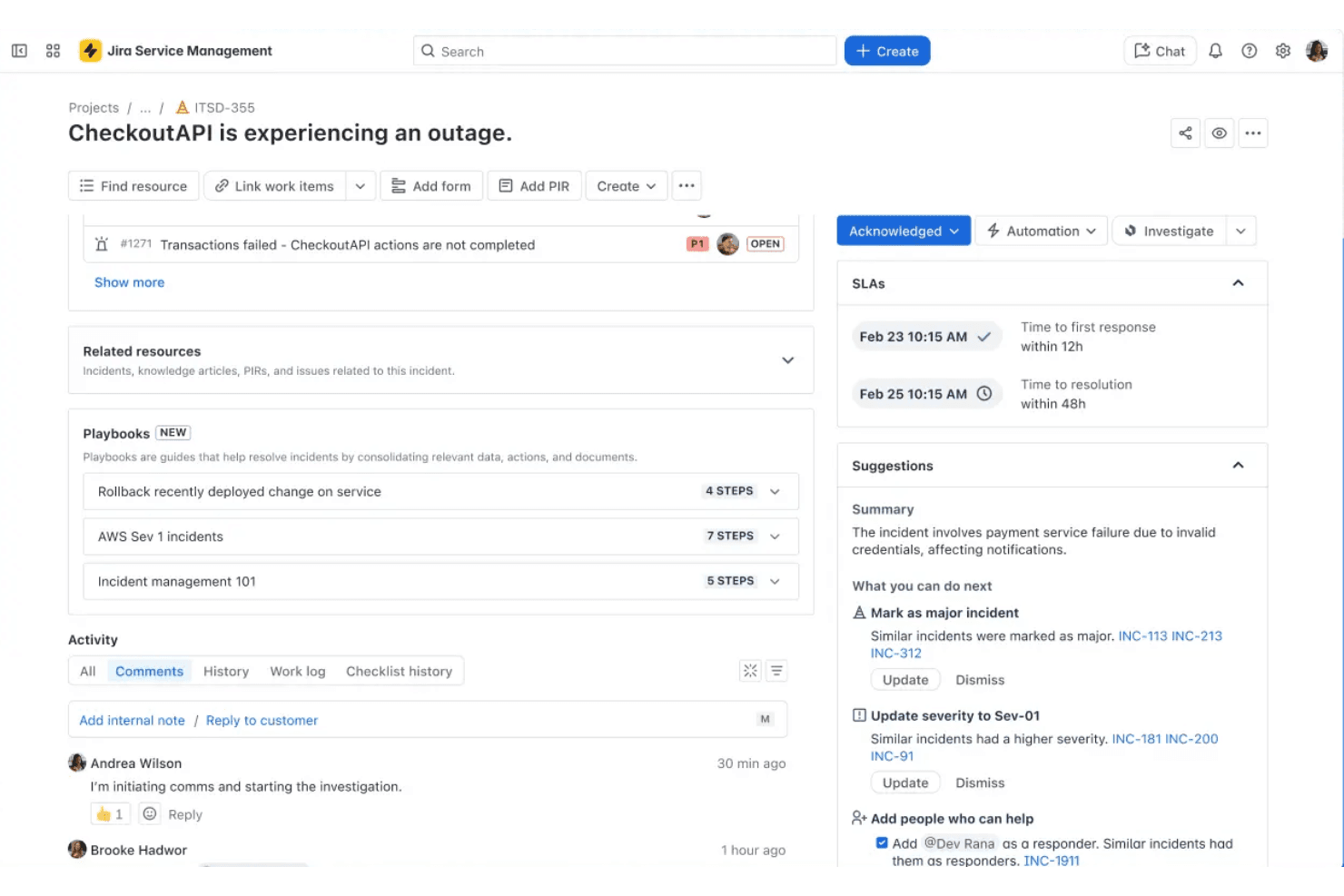Open the dropdown arrow next to Investigate
Screen dimensions: 1344x896
(x=1240, y=231)
